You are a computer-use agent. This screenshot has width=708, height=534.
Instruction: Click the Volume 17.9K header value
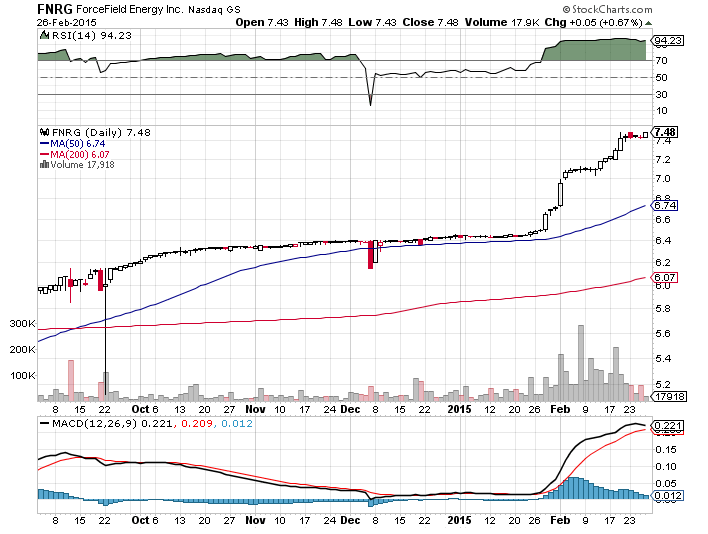click(502, 23)
